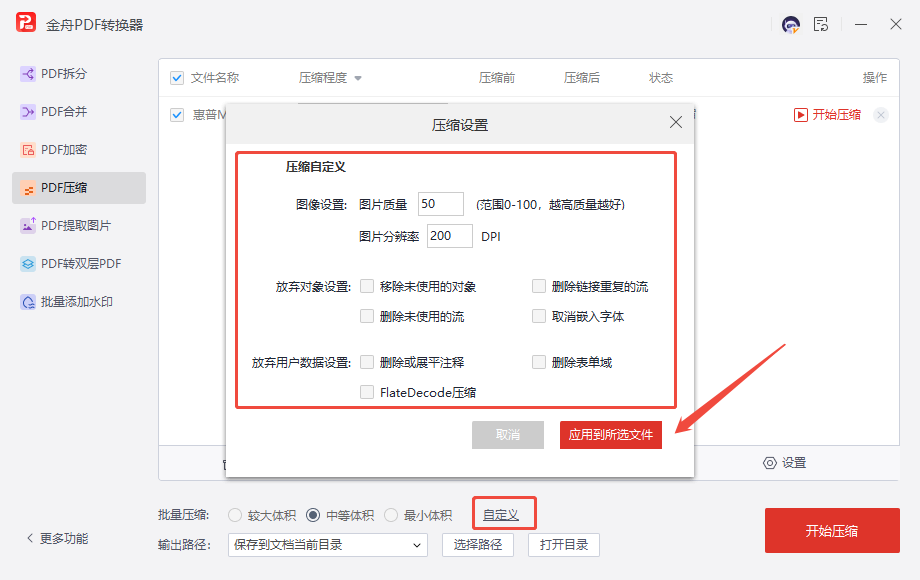Screen dimensions: 920x580
Task: Click the 文件名称 column header
Action: (x=215, y=78)
